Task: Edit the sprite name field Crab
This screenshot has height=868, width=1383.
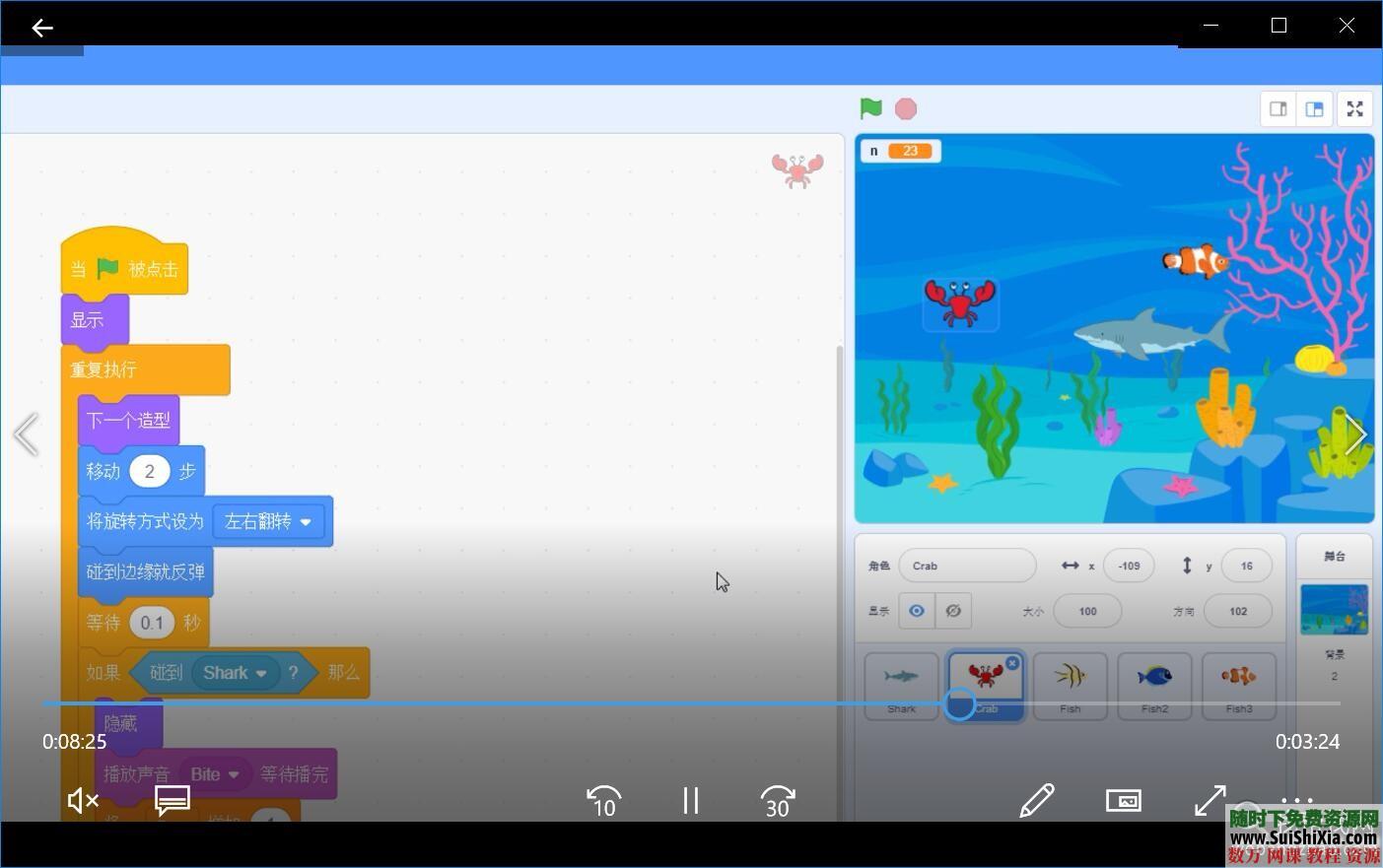Action: coord(967,566)
